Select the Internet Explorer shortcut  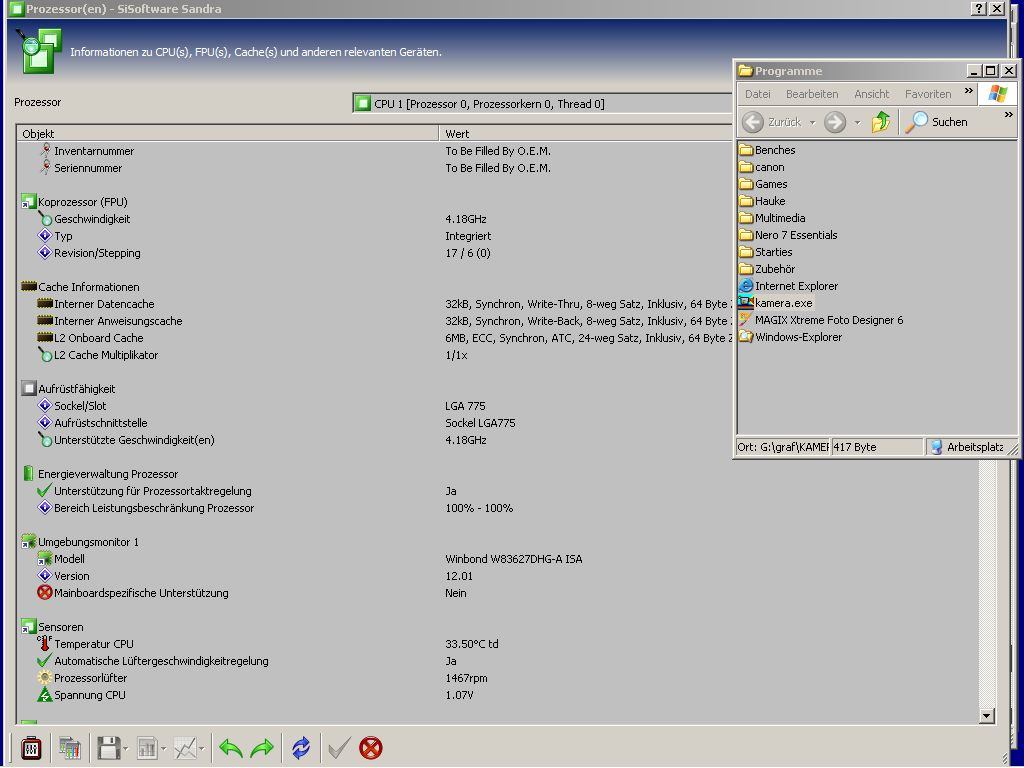click(x=788, y=285)
